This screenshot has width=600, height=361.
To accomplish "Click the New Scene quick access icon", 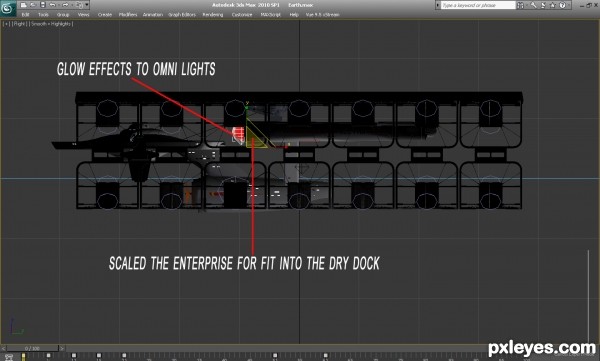I will pos(23,5).
